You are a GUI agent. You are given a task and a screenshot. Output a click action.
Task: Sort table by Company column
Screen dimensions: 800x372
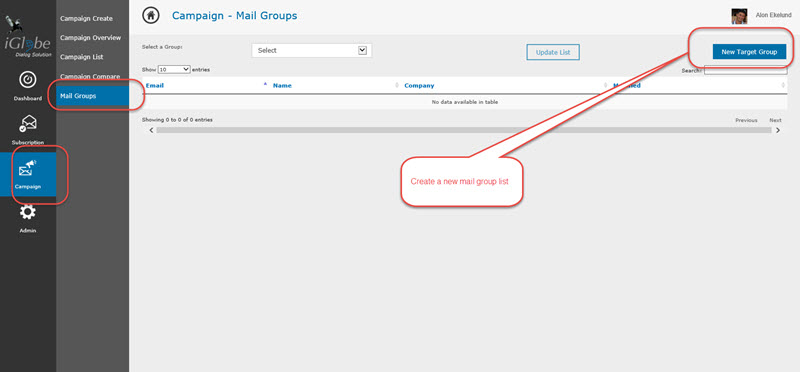tap(419, 86)
